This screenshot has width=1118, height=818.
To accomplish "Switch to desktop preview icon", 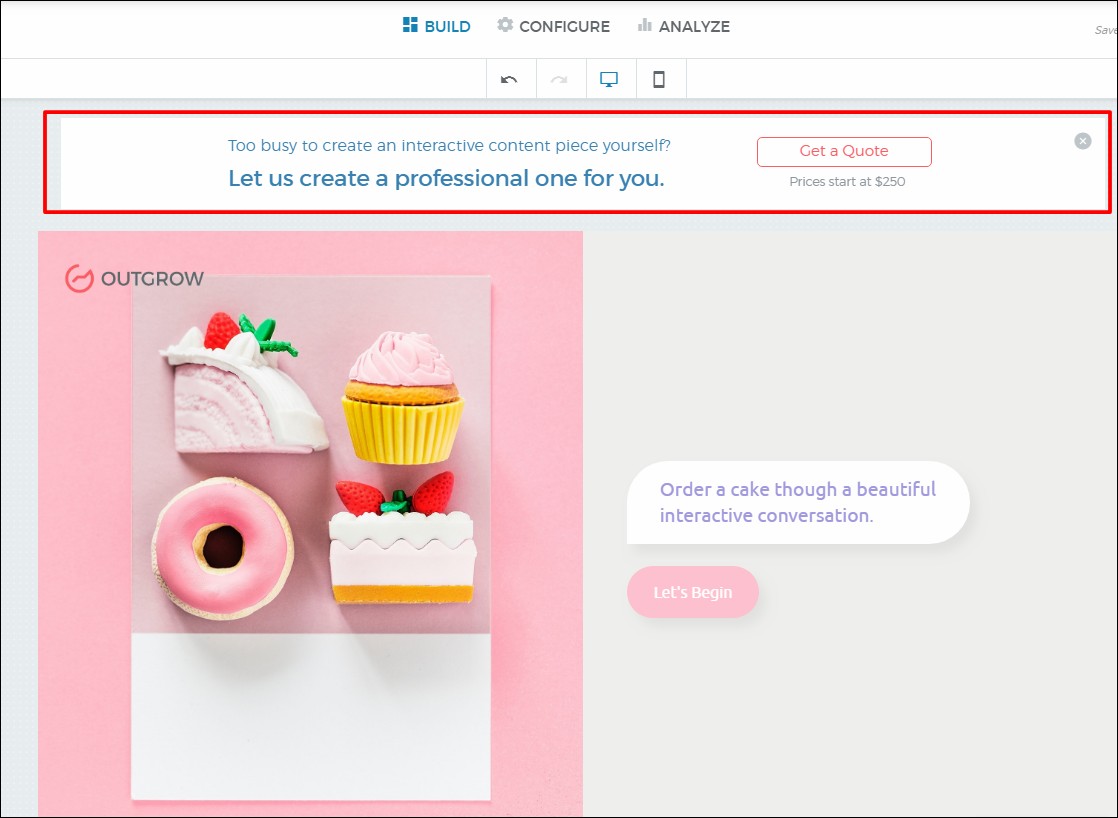I will [609, 80].
